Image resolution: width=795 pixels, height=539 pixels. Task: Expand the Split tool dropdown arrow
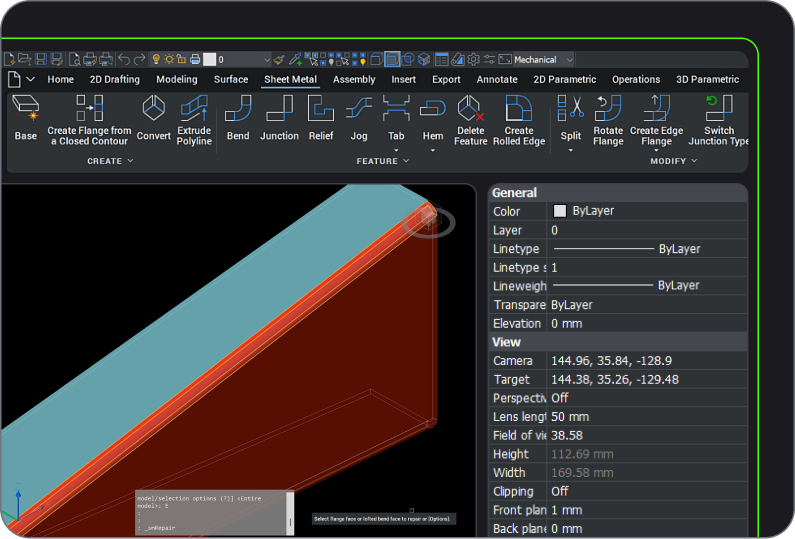click(x=570, y=150)
